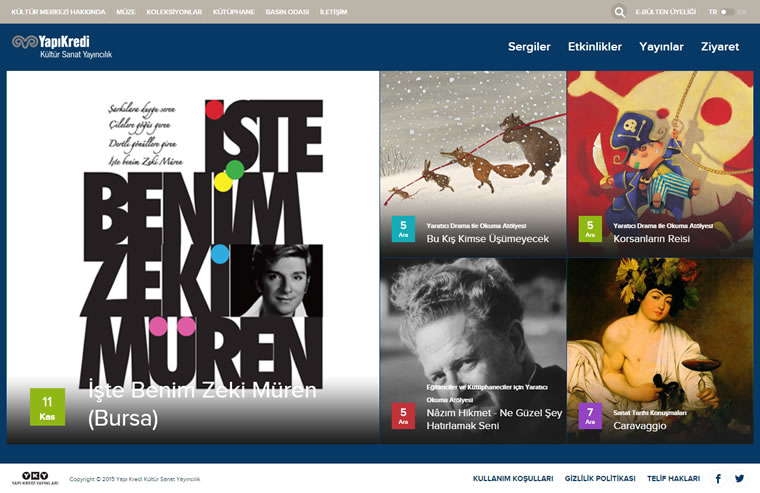Open the Kütüphane menu item
This screenshot has height=493, width=760.
(234, 12)
